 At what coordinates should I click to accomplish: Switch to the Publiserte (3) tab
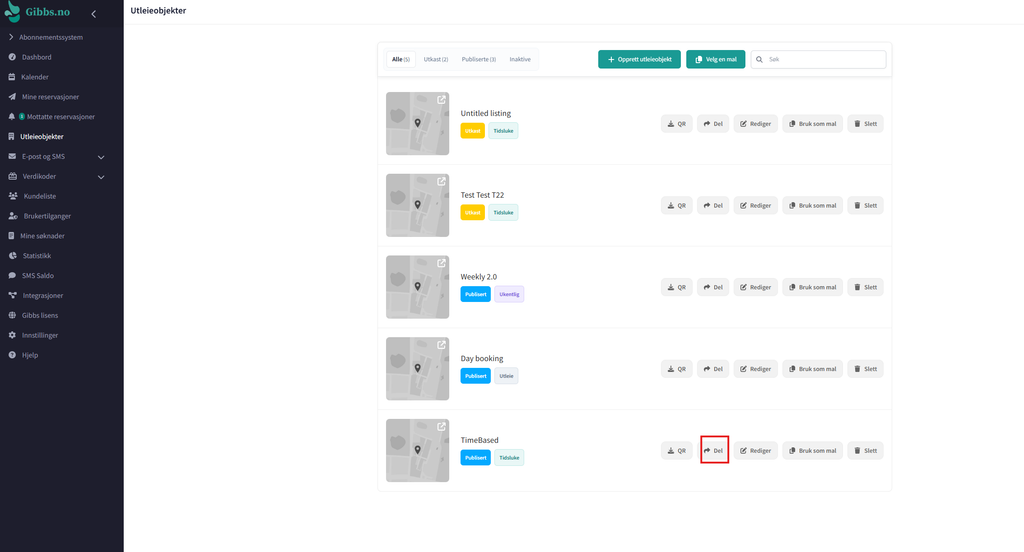pyautogui.click(x=479, y=59)
